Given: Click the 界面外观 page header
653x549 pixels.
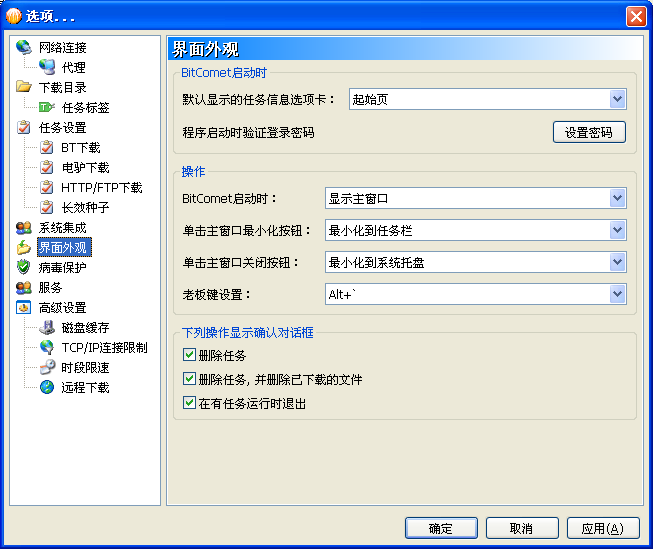Looking at the screenshot, I should (405, 49).
